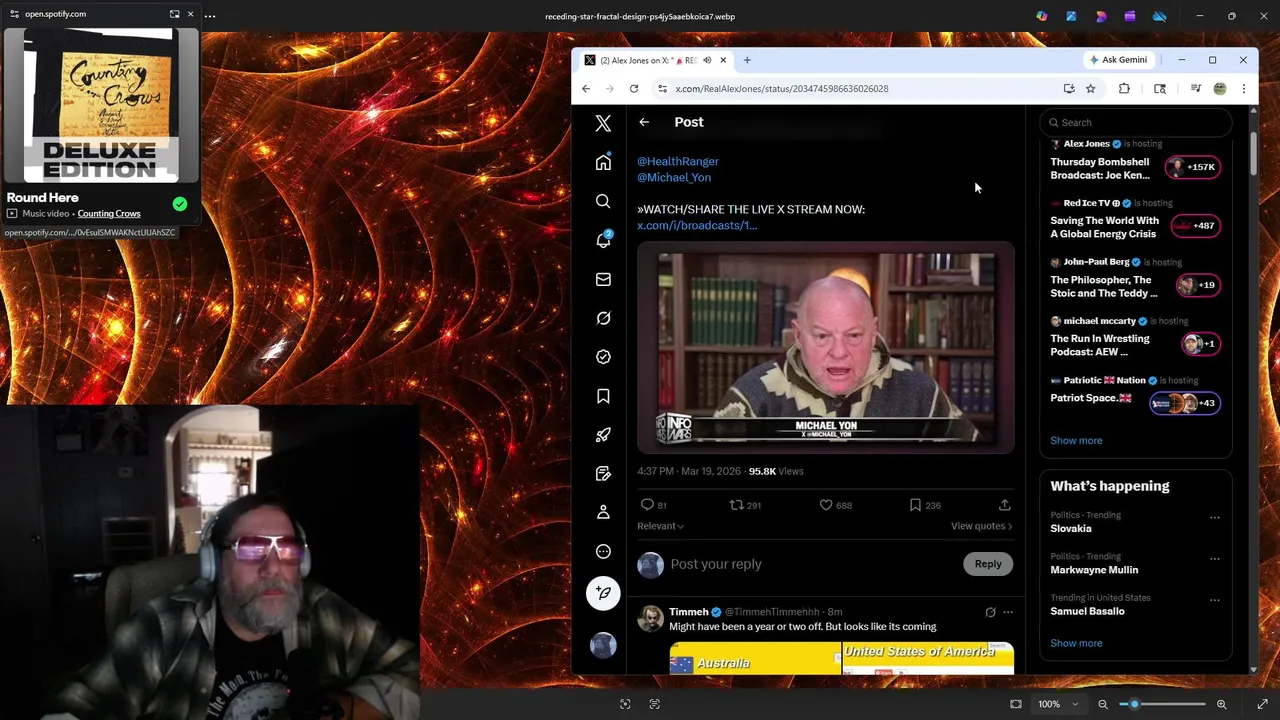Click the Ask Gemini button
The width and height of the screenshot is (1280, 720).
tap(1119, 60)
